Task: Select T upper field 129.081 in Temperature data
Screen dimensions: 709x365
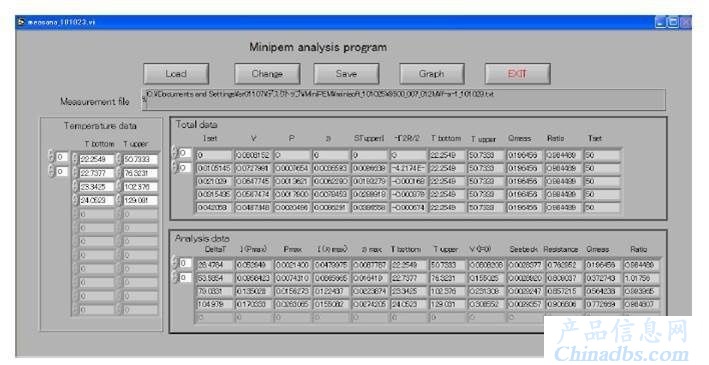Action: (x=140, y=200)
